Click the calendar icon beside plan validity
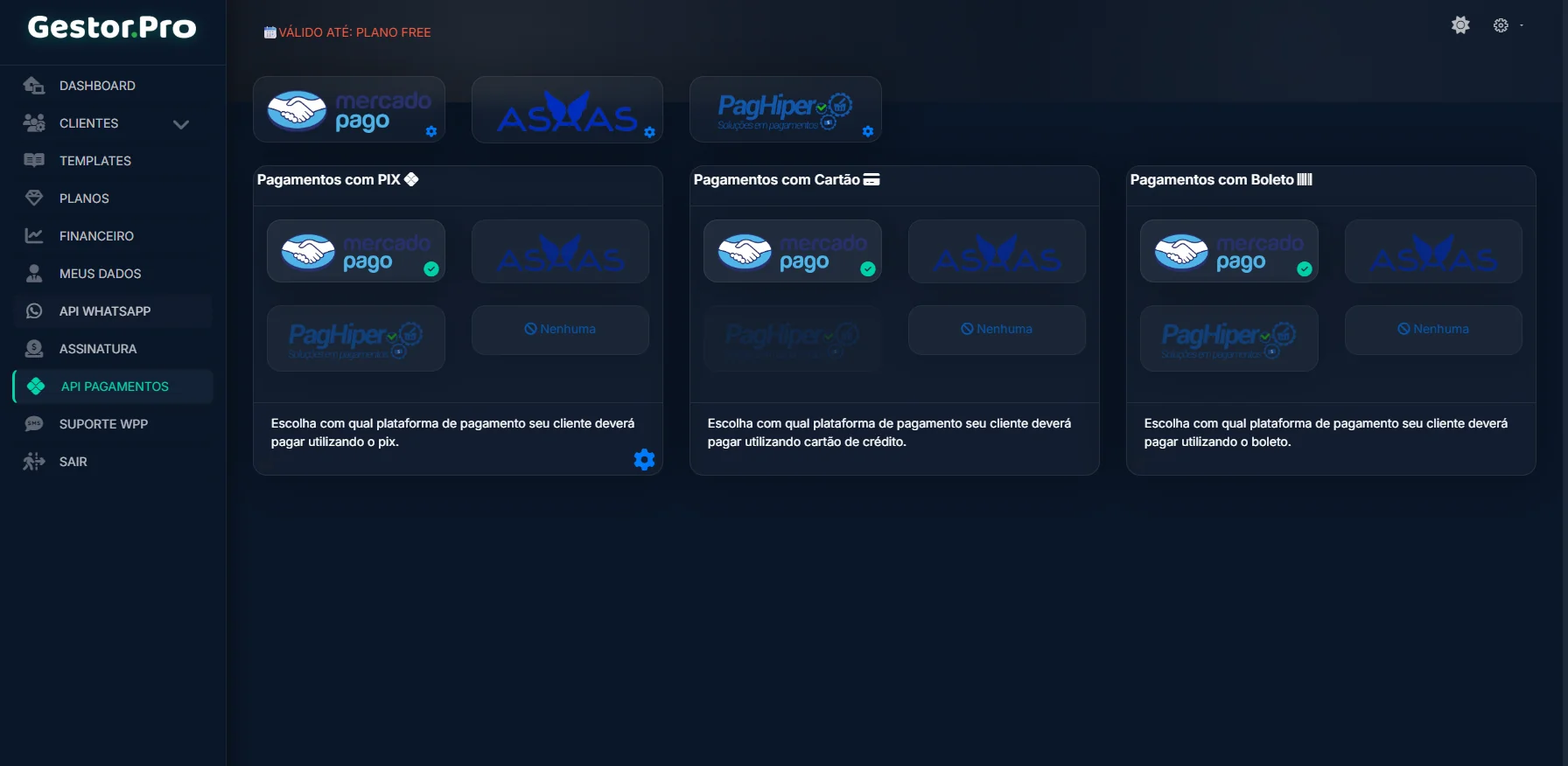1568x766 pixels. (x=269, y=32)
